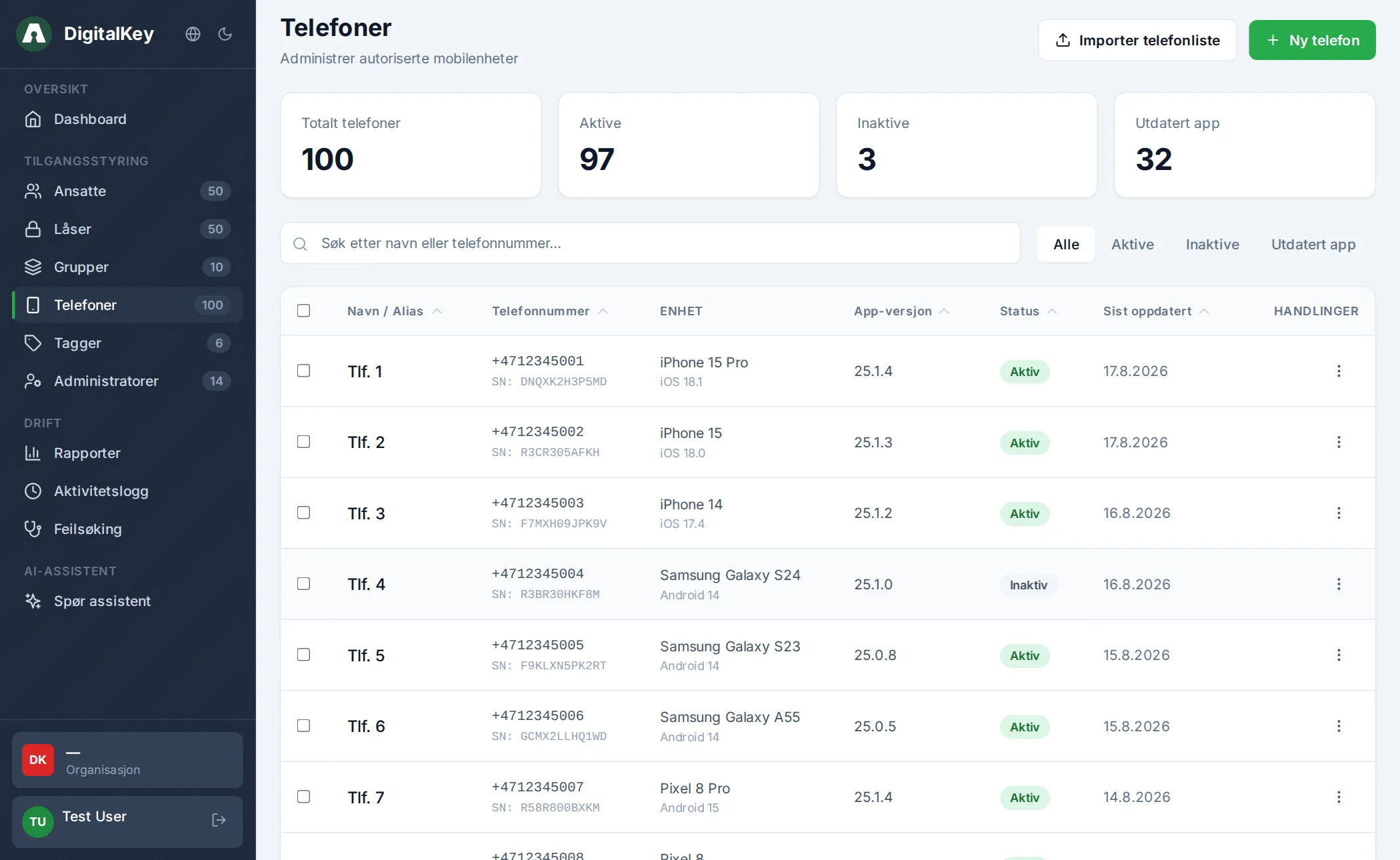This screenshot has height=860, width=1400.
Task: Show row actions for Tlf. 3
Action: click(1339, 513)
